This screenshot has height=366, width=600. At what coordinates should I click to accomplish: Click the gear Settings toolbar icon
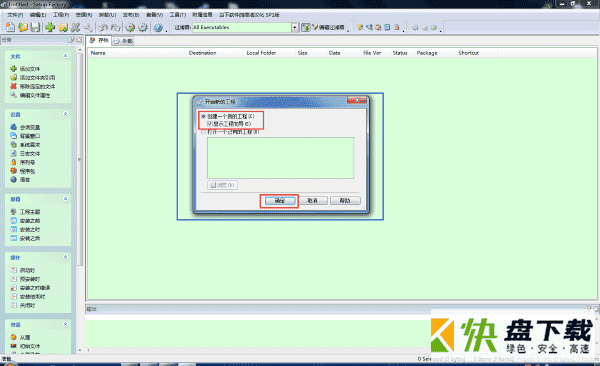143,27
